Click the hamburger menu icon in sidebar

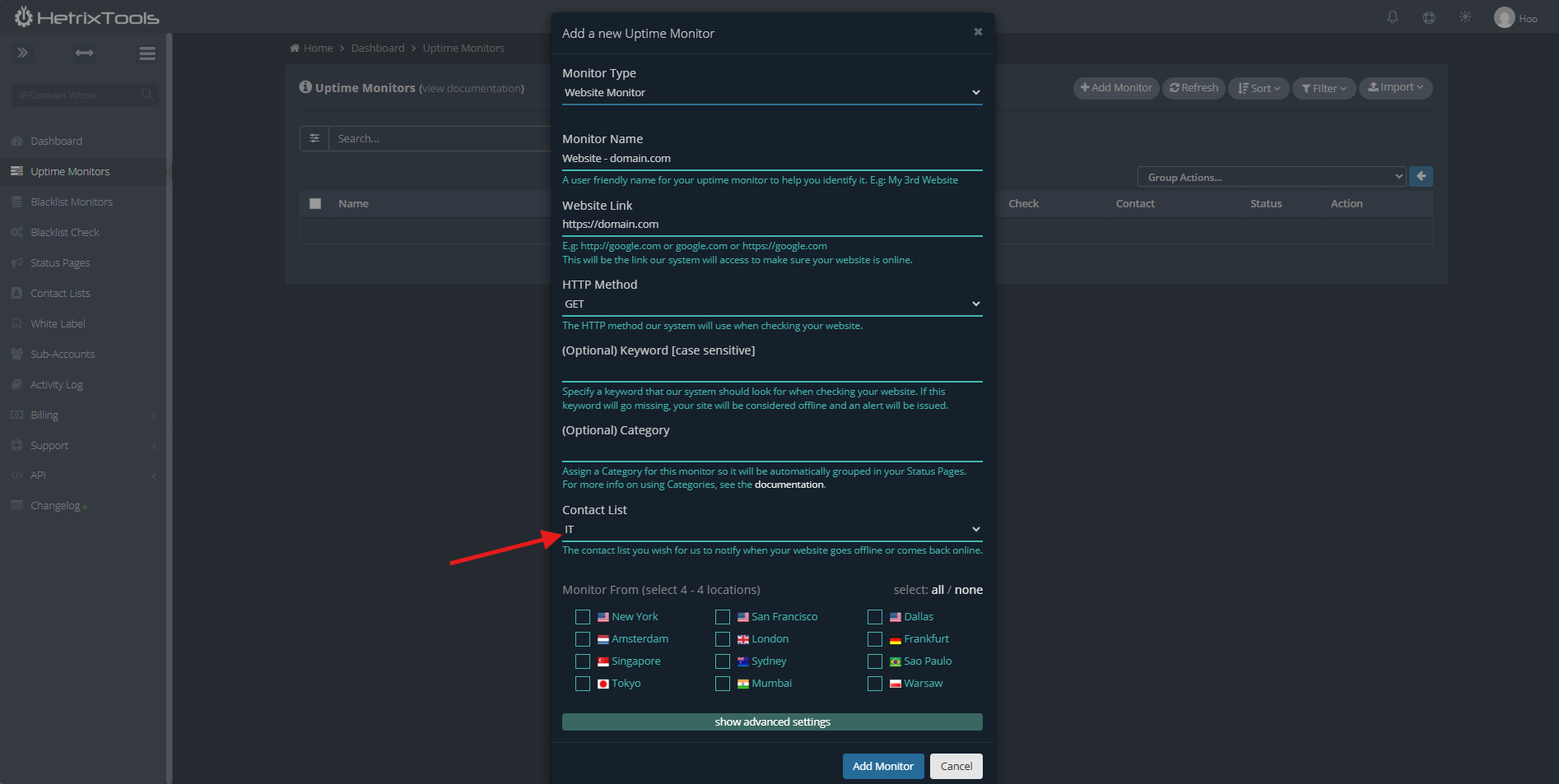pos(147,53)
